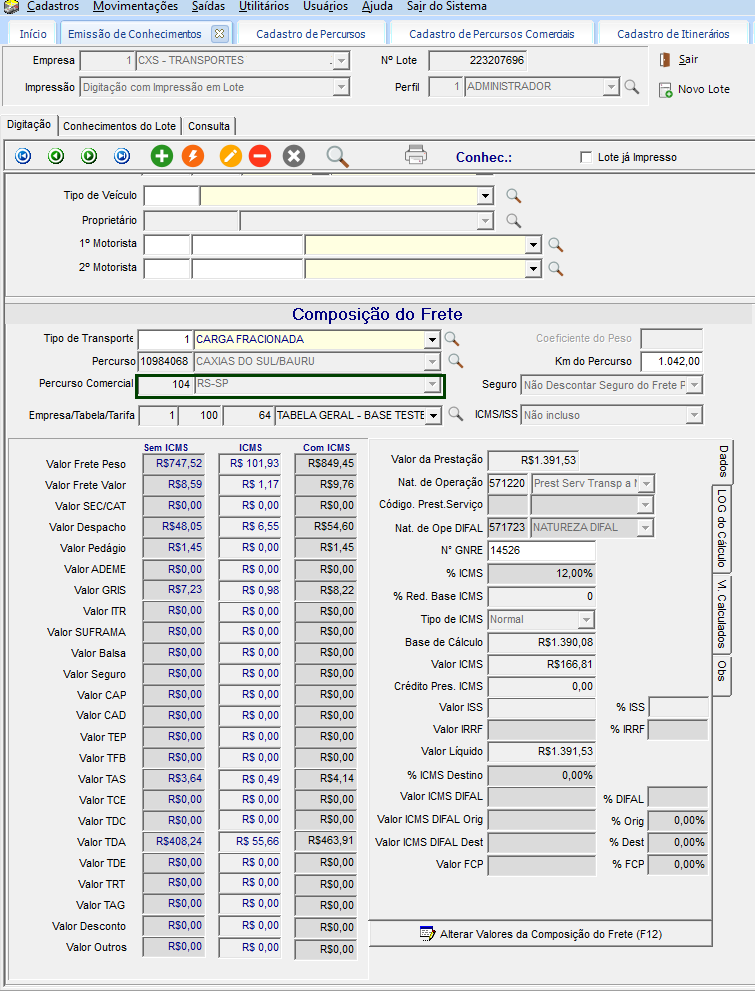
Task: Click the gray X cancel icon
Action: pyautogui.click(x=293, y=156)
